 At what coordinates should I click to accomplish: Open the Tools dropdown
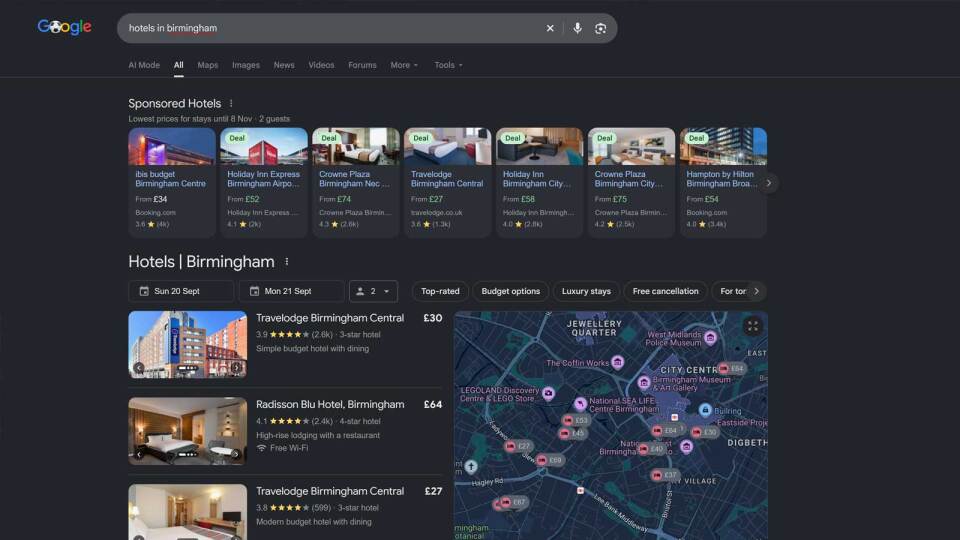tap(448, 65)
